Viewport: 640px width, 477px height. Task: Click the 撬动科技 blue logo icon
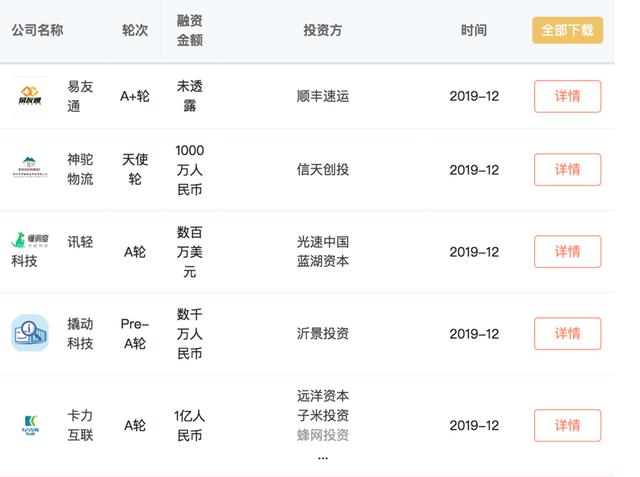[x=29, y=333]
